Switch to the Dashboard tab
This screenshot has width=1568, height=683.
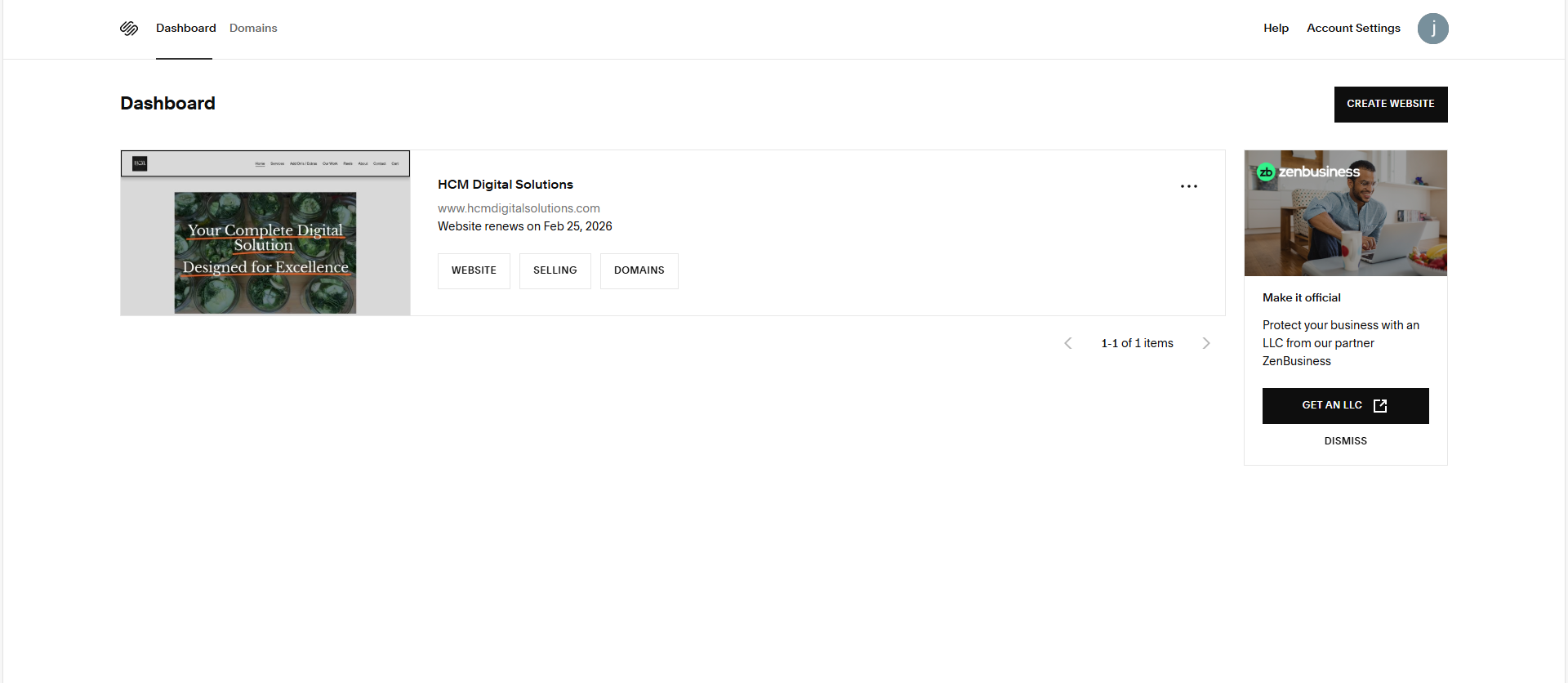pyautogui.click(x=186, y=28)
